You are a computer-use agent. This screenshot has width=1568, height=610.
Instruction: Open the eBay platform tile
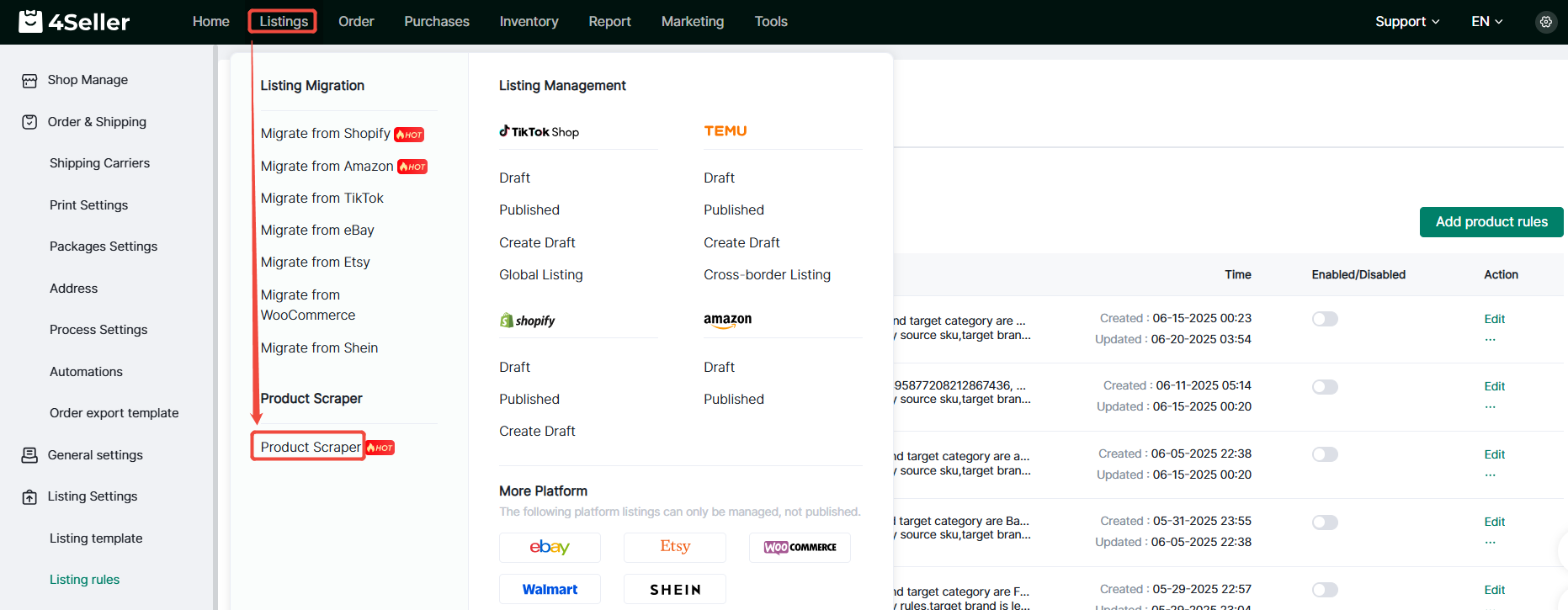550,547
